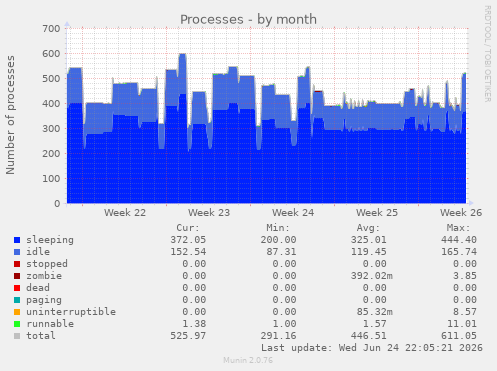
Task: Select the 'dead' legend label
Action: [38, 288]
